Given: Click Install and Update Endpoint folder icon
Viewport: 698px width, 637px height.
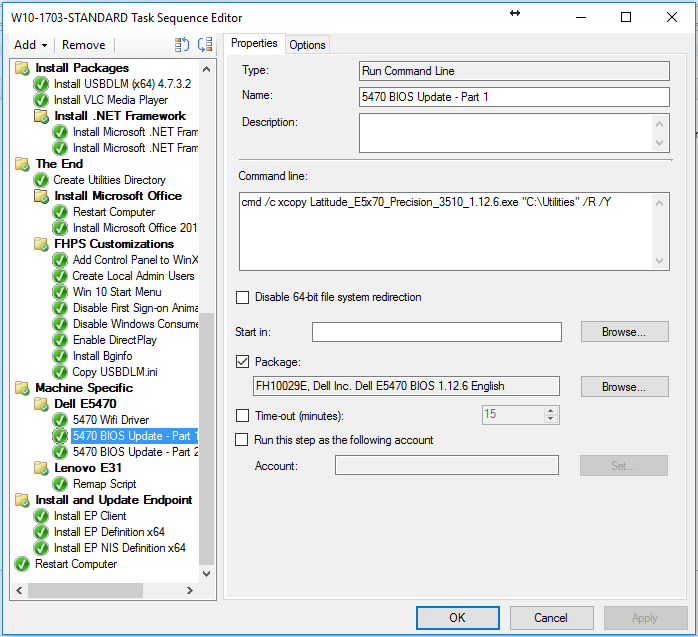Looking at the screenshot, I should (22, 500).
